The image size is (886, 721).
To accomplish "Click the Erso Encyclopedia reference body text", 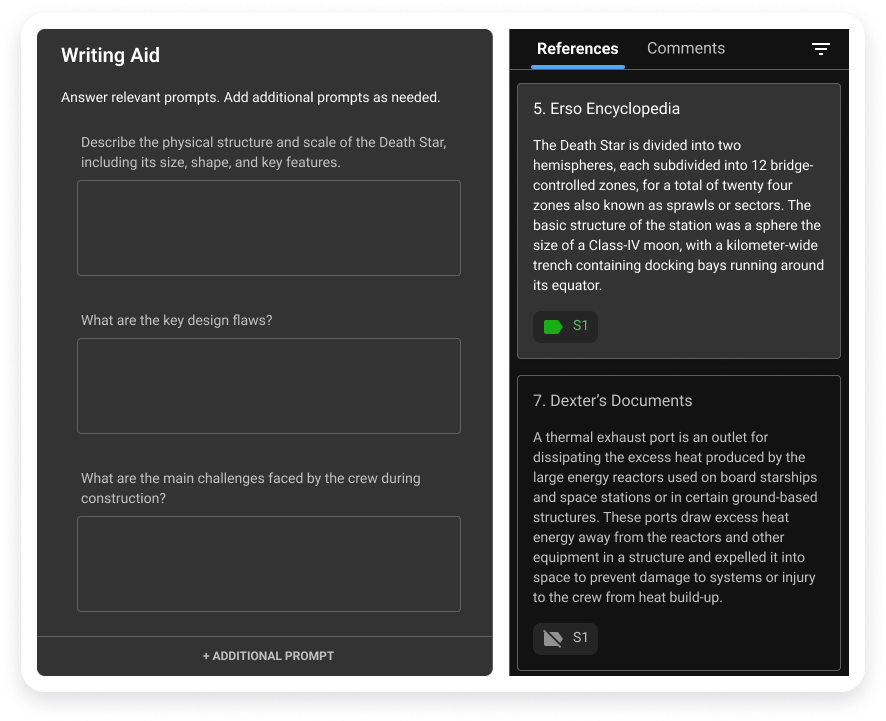I will (x=678, y=215).
